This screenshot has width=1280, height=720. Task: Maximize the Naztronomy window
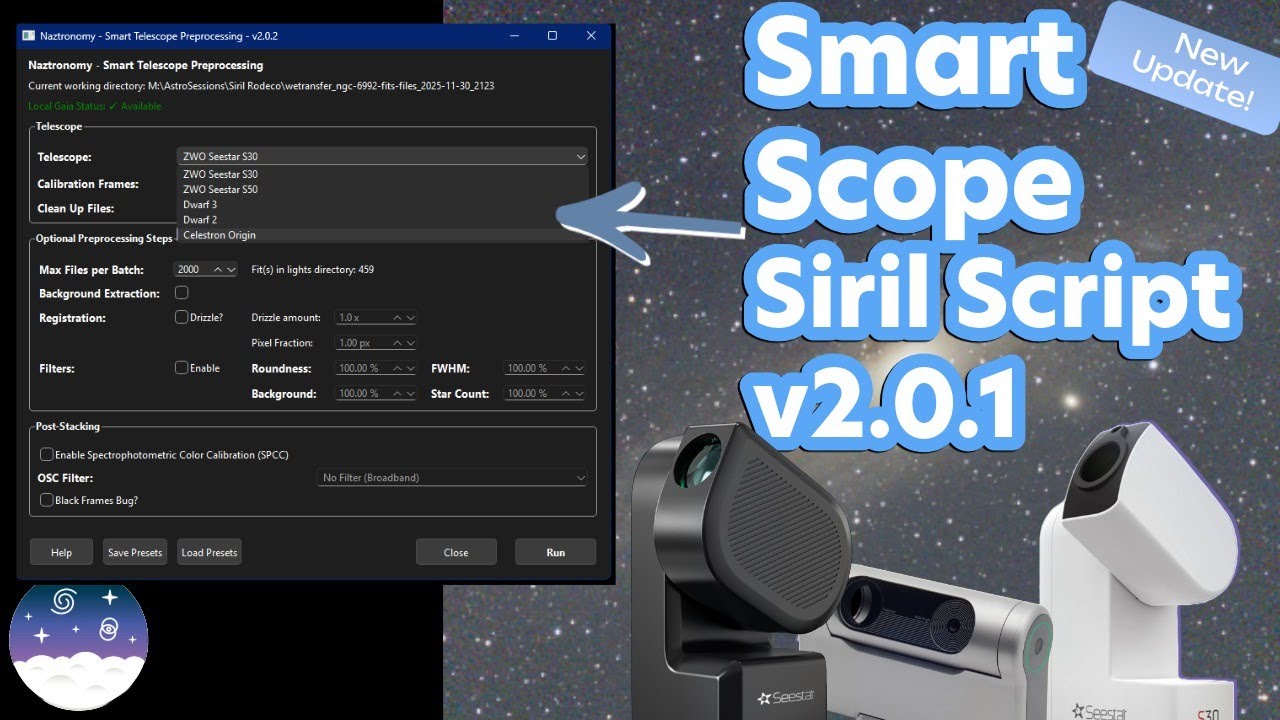[x=552, y=35]
